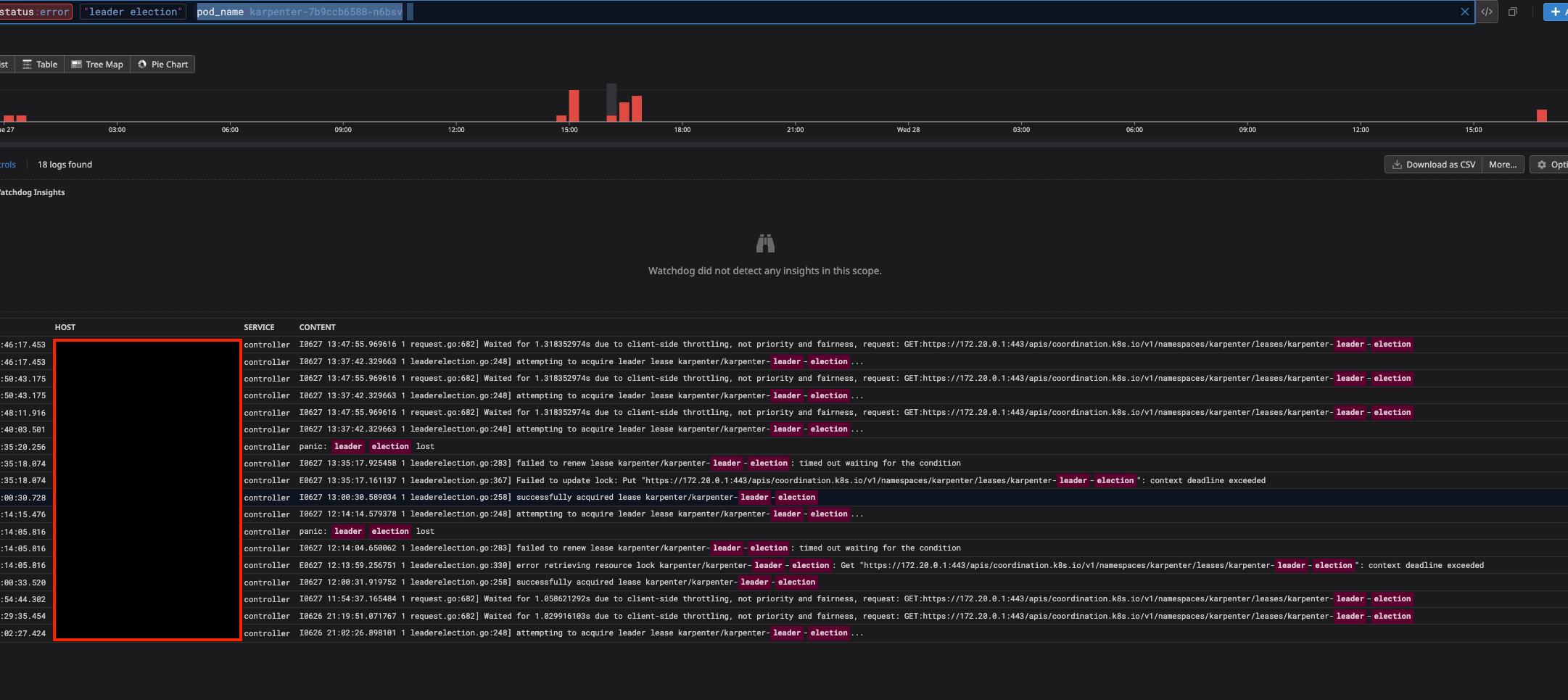Click the CONTENT column header
Viewport: 1568px width, 700px height.
pos(317,327)
